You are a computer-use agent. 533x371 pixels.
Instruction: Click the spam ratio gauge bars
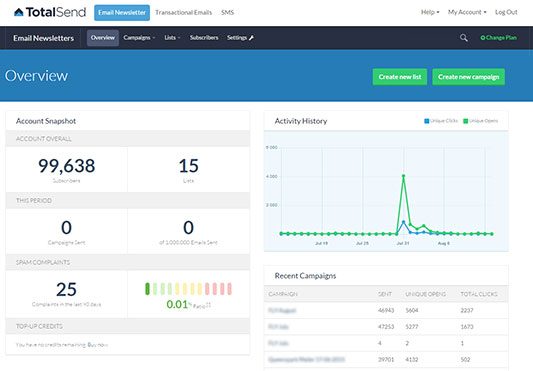point(188,289)
